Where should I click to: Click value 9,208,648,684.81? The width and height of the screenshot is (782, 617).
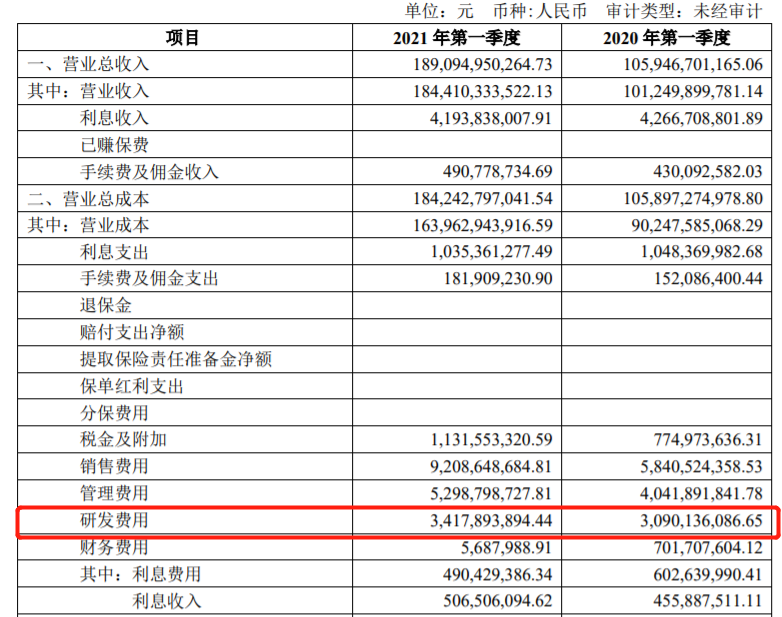pos(491,466)
